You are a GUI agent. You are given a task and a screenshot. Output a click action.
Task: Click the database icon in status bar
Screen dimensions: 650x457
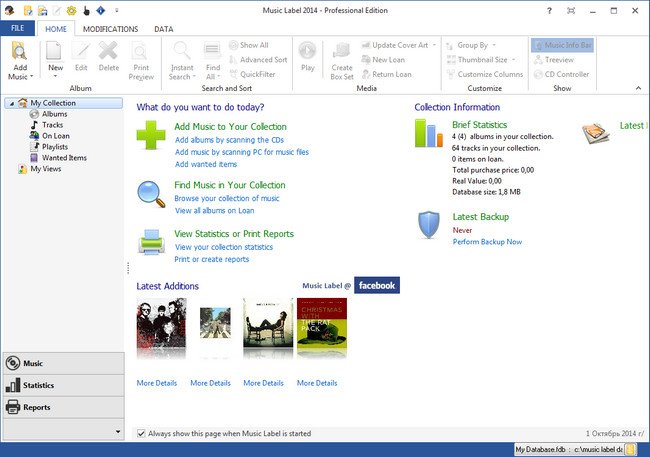click(x=631, y=449)
